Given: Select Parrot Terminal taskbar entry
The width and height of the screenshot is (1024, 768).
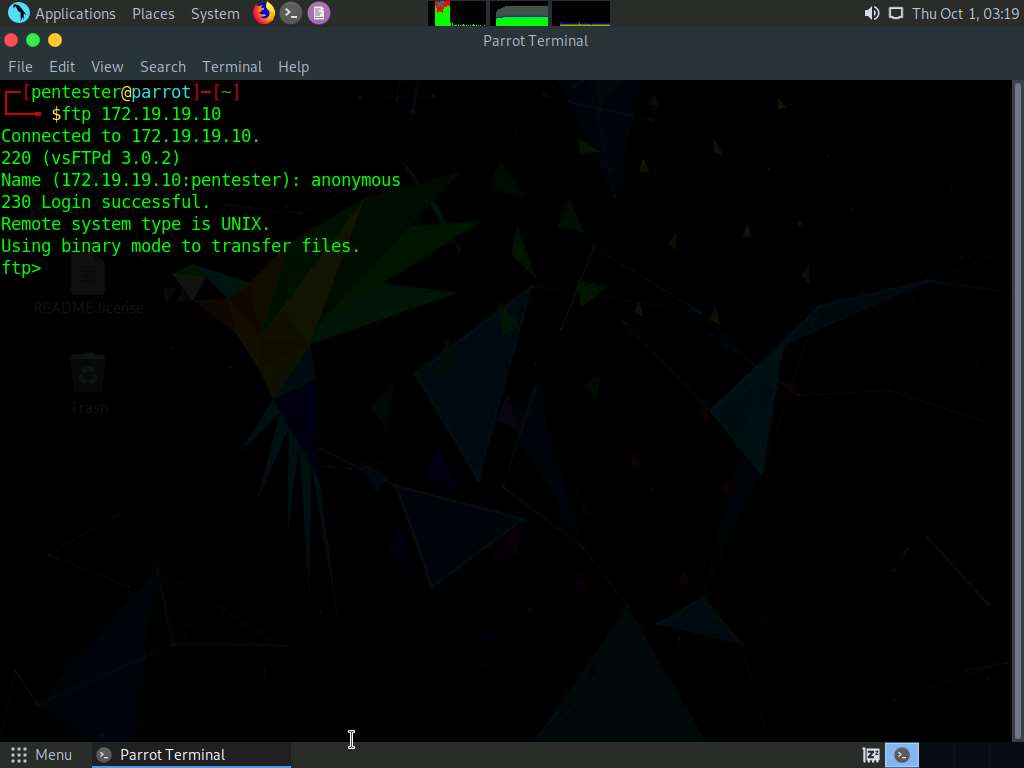Looking at the screenshot, I should coord(191,755).
